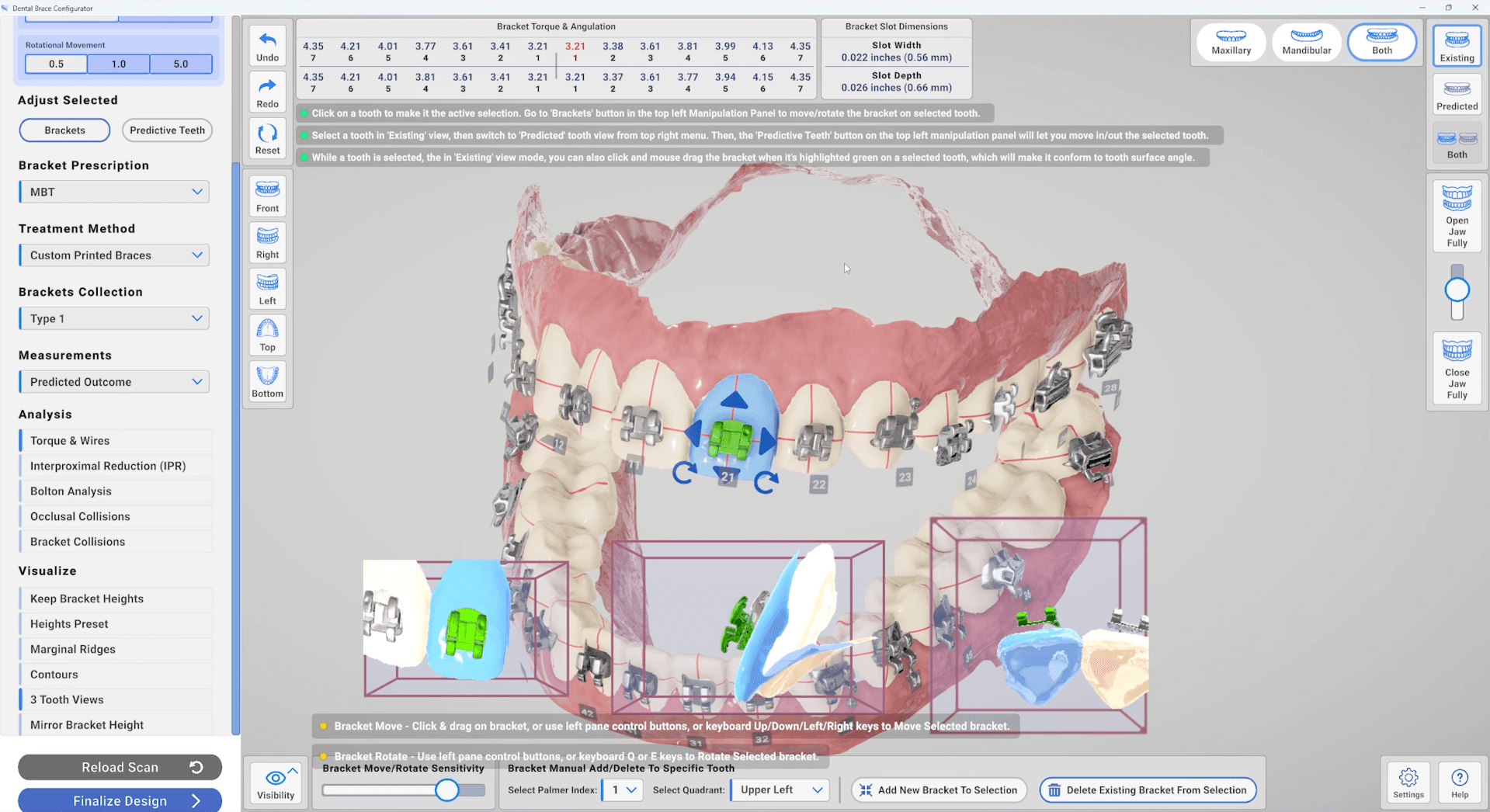Click the Redo icon
This screenshot has height=812, width=1490.
pos(266,92)
